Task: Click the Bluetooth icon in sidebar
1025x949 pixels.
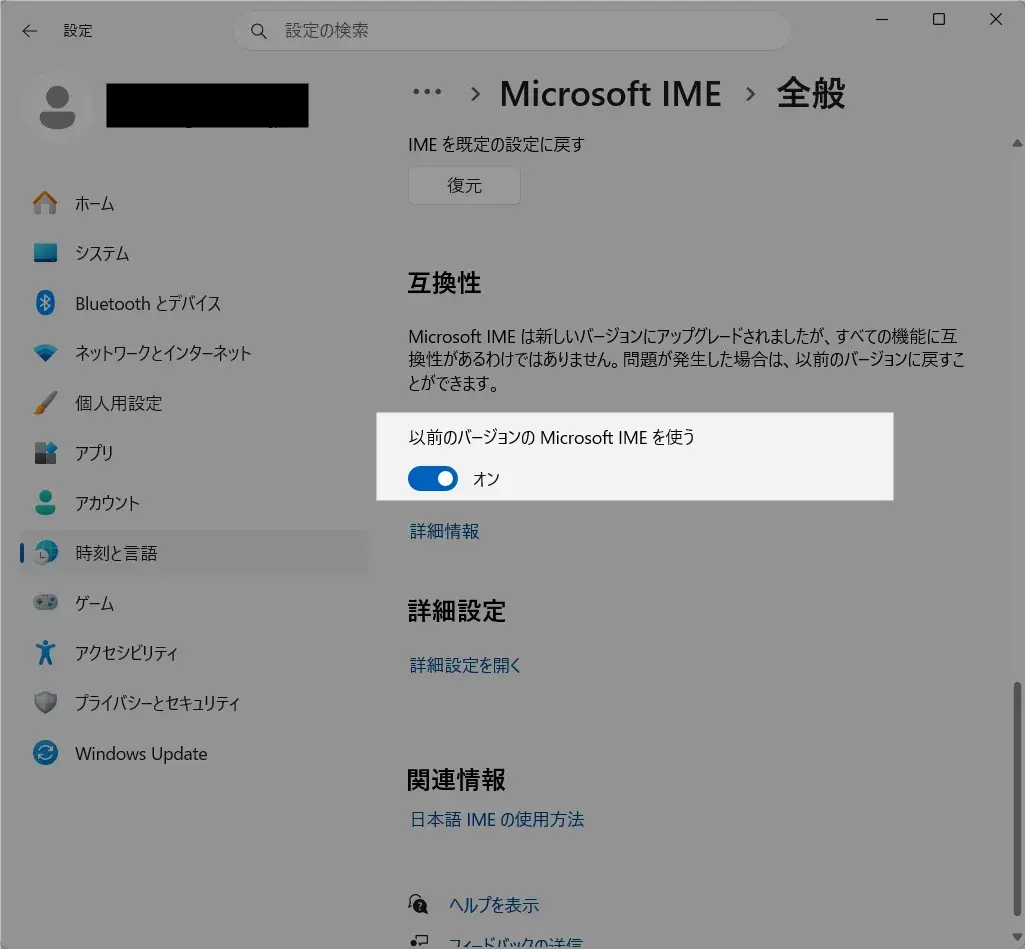Action: pyautogui.click(x=45, y=303)
